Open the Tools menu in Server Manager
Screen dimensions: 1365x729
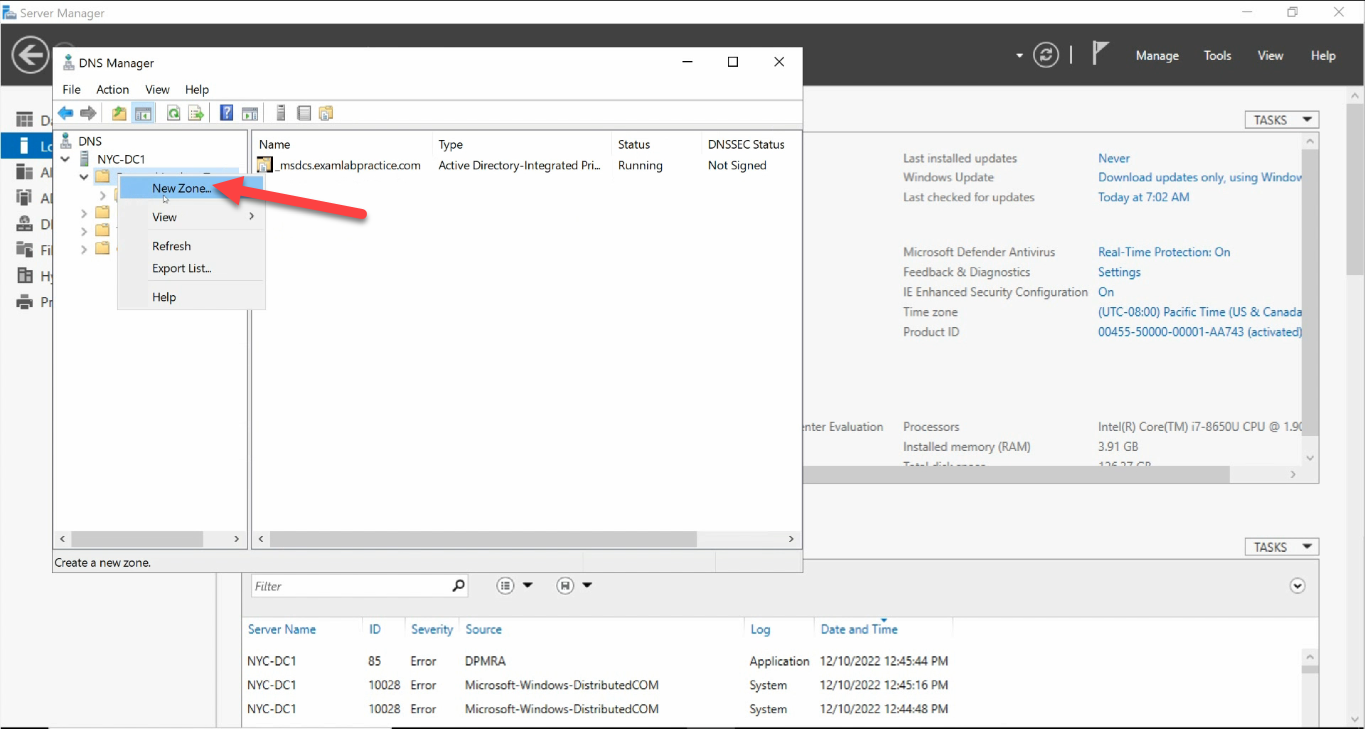pos(1217,56)
